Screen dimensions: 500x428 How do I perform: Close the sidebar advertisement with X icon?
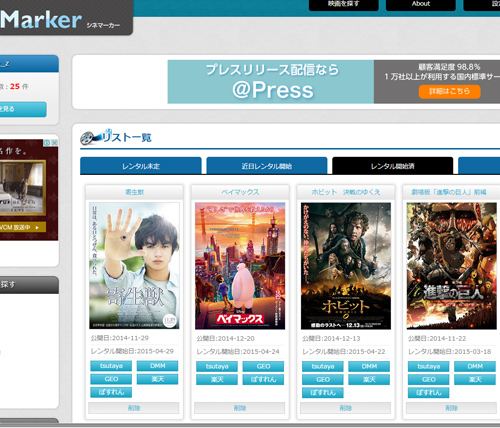[54, 143]
